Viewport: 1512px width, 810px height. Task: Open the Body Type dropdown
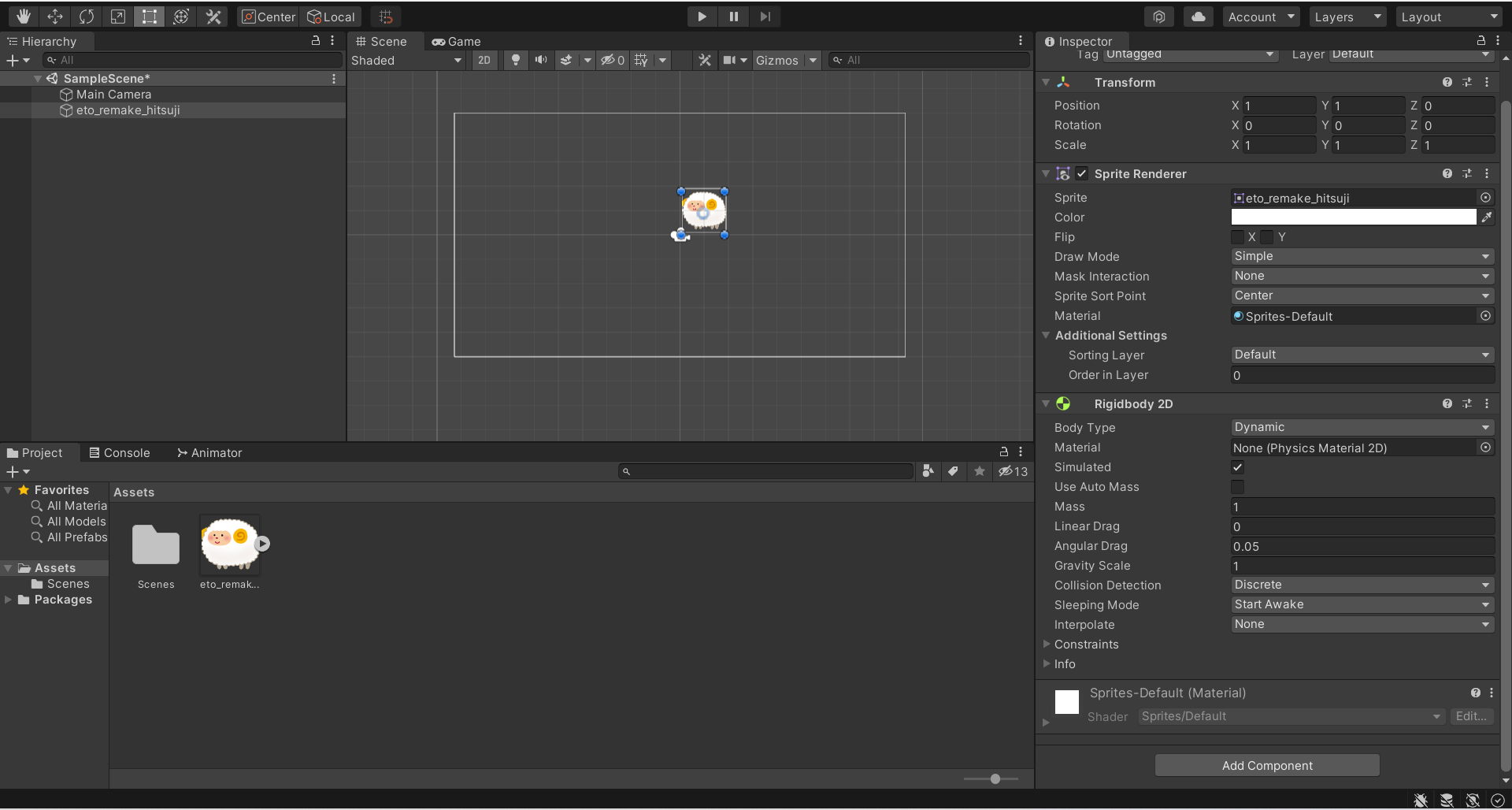pyautogui.click(x=1361, y=427)
